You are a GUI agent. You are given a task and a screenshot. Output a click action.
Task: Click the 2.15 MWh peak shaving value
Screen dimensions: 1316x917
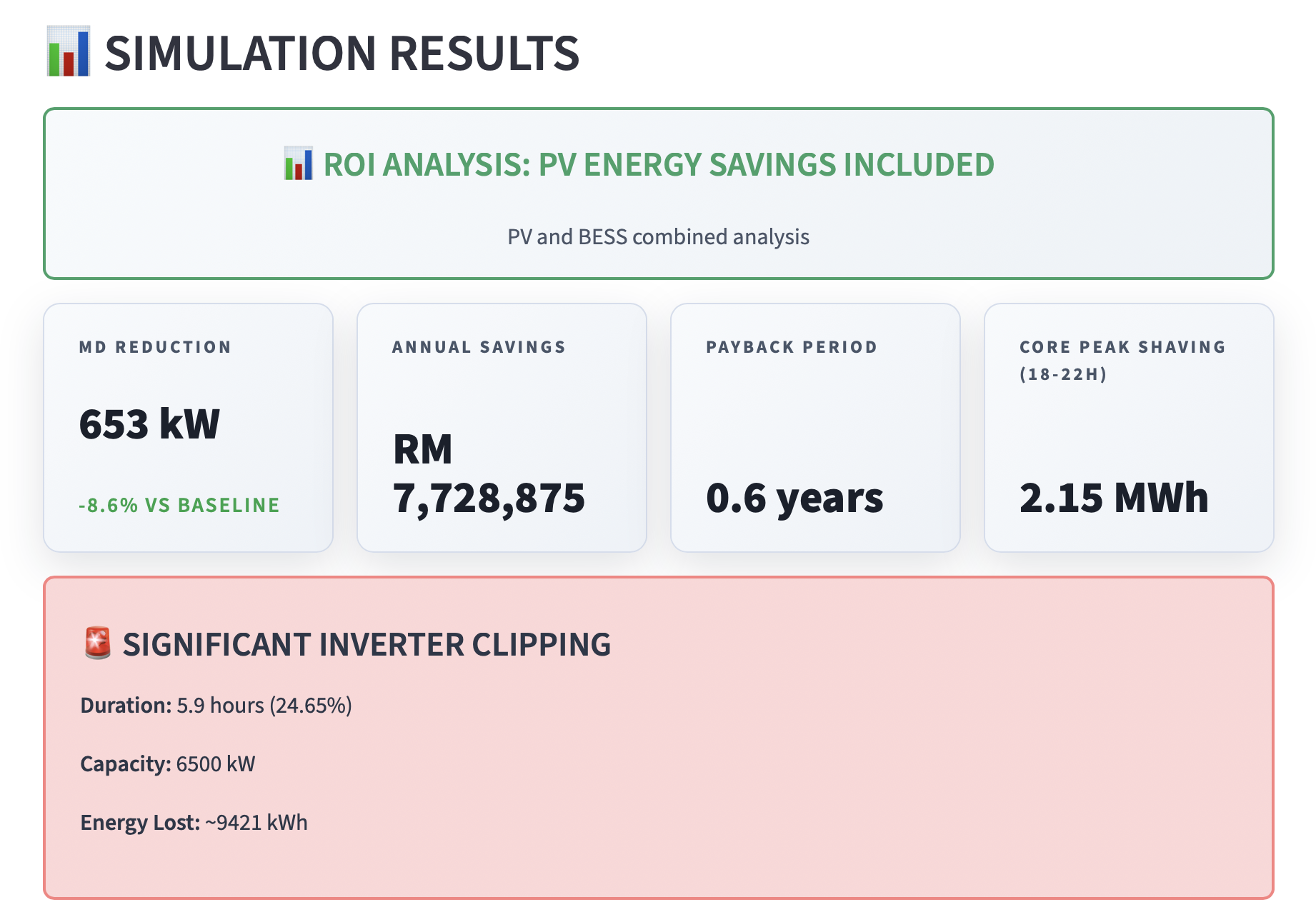click(x=1113, y=496)
